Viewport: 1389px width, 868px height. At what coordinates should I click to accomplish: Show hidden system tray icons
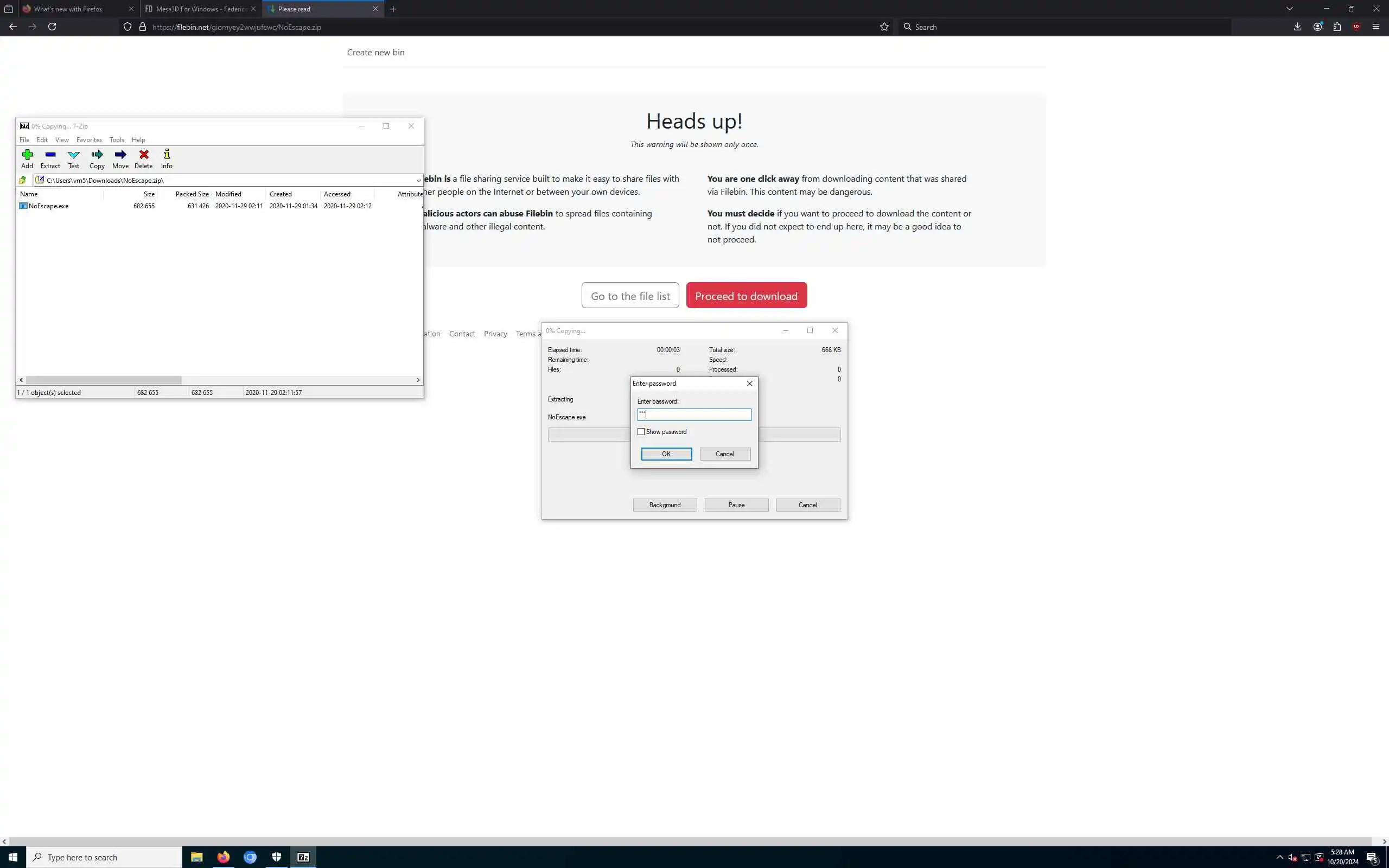pos(1279,857)
